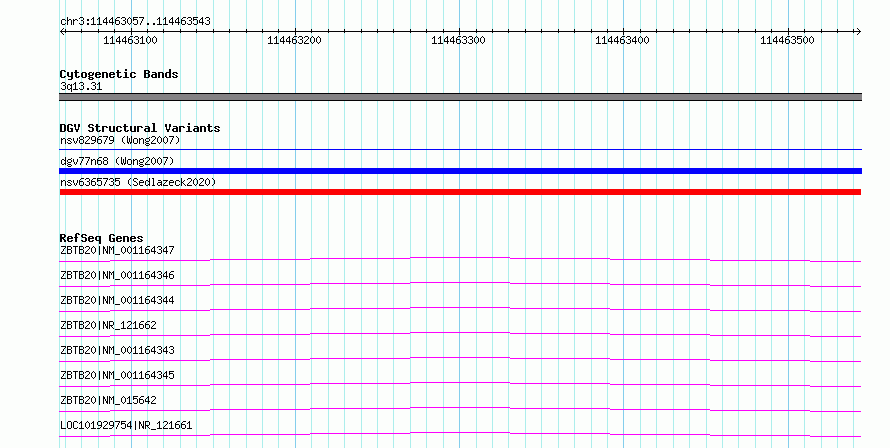Click ruler position 114463400
Image resolution: width=890 pixels, height=448 pixels.
[x=623, y=40]
